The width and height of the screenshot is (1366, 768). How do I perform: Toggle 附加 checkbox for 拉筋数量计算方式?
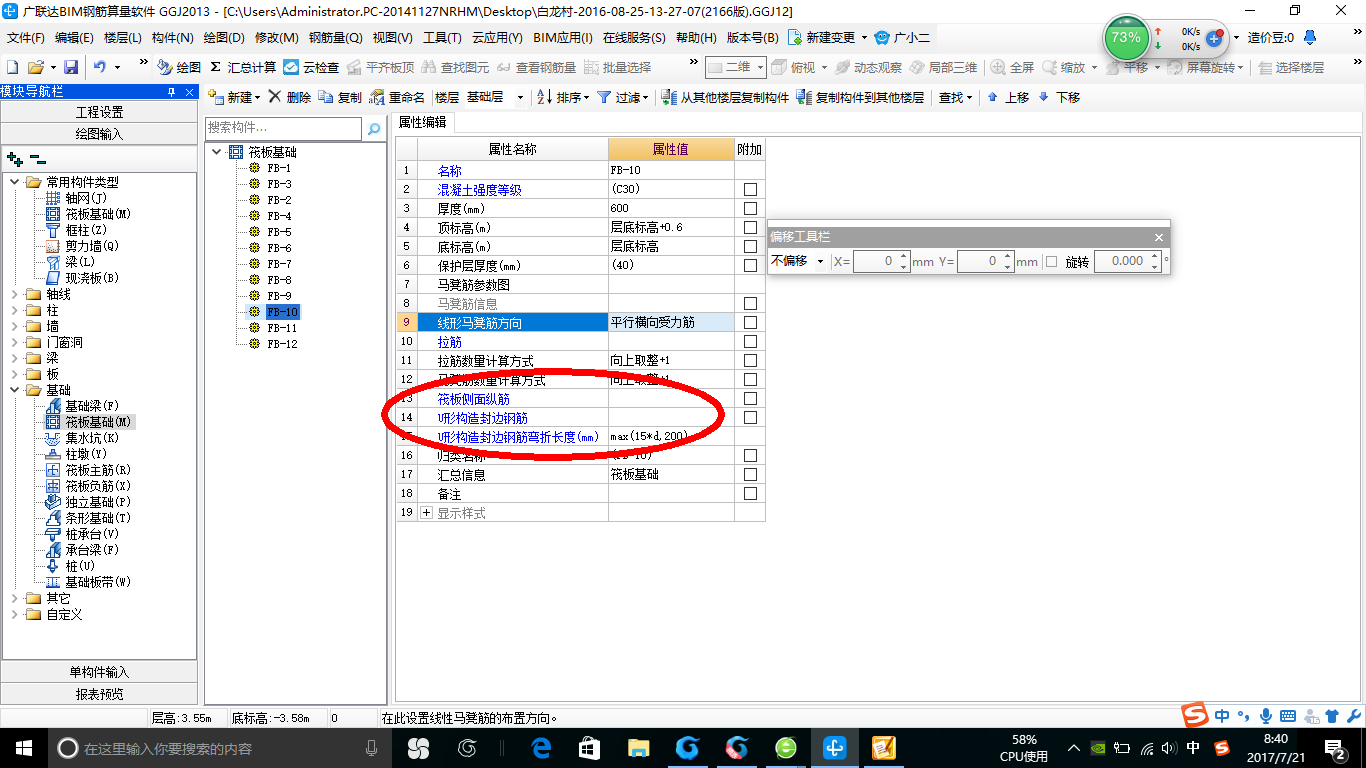tap(750, 361)
